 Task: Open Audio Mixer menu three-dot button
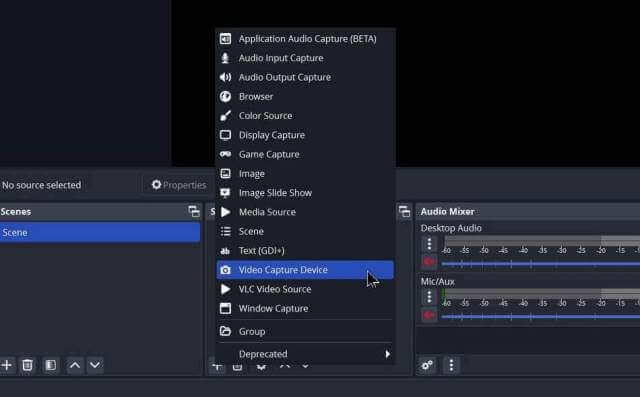(451, 365)
